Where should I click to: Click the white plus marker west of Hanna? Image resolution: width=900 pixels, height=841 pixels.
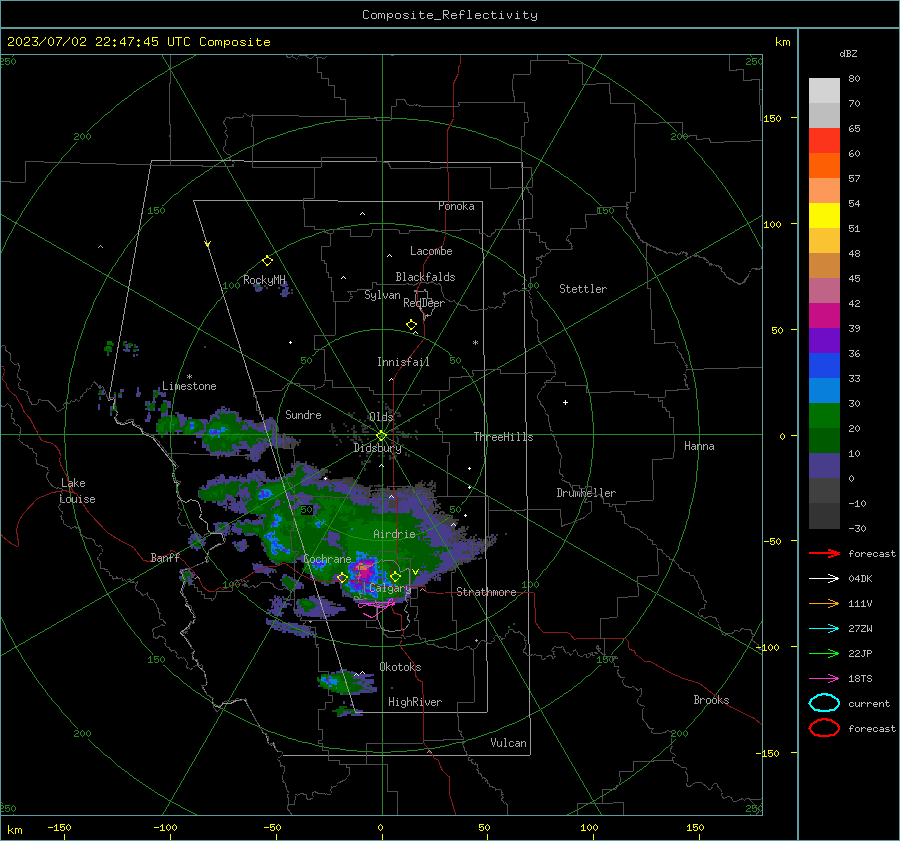[x=565, y=402]
